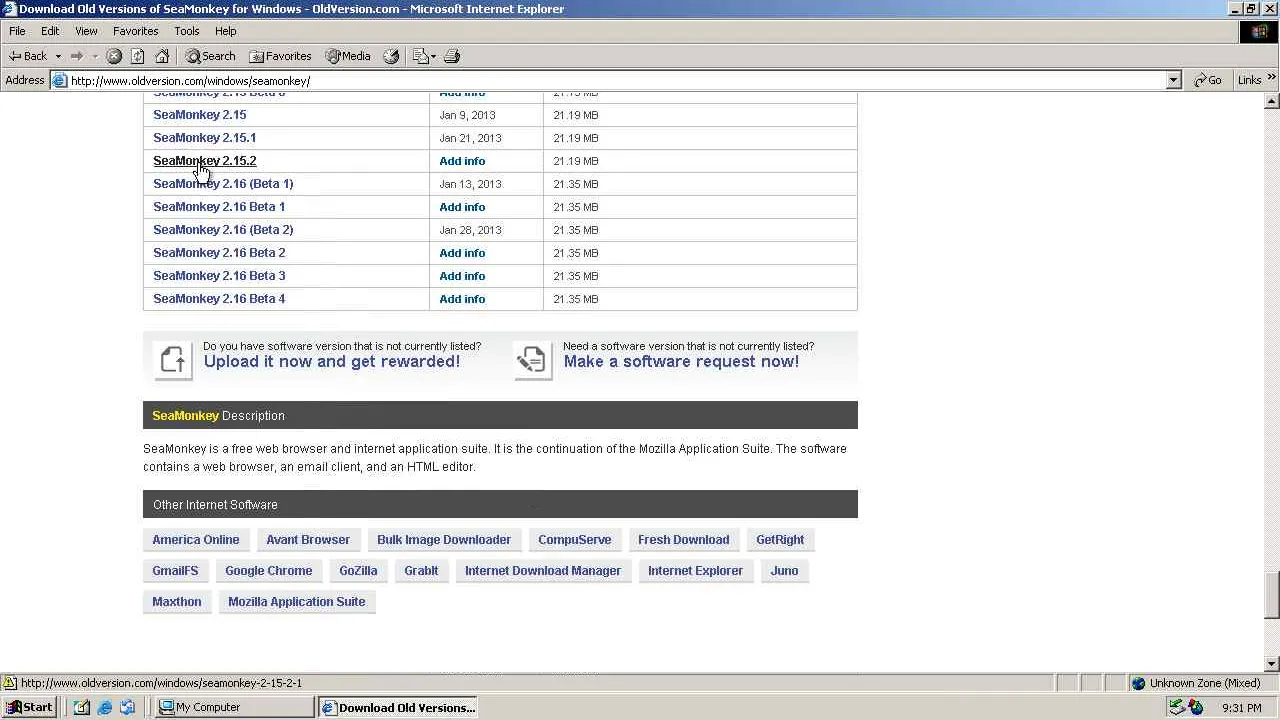Image resolution: width=1280 pixels, height=720 pixels.
Task: Click the vertical scrollbar down arrow
Action: click(1272, 664)
